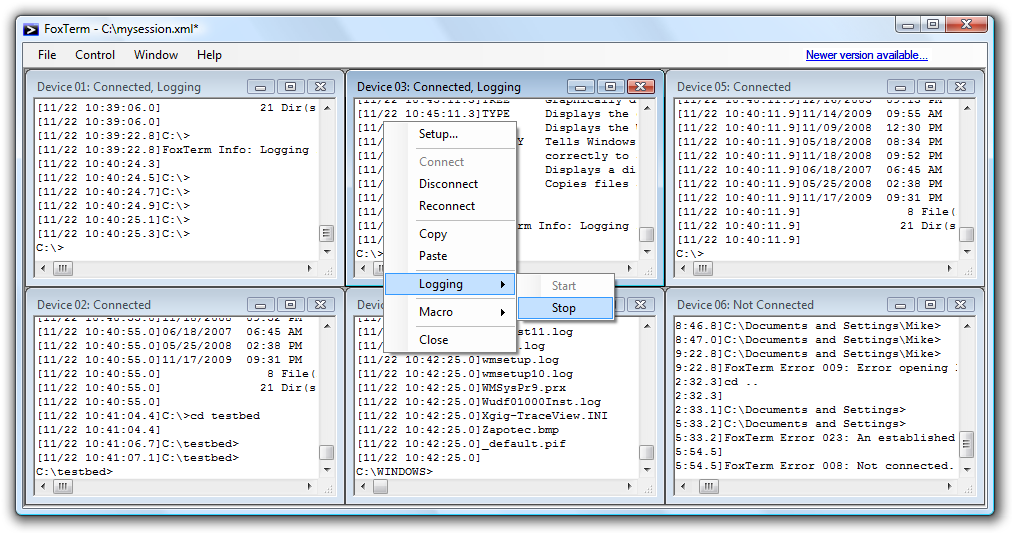Viewport: 1012px width, 533px height.
Task: Expand the Macro submenu
Action: click(450, 312)
